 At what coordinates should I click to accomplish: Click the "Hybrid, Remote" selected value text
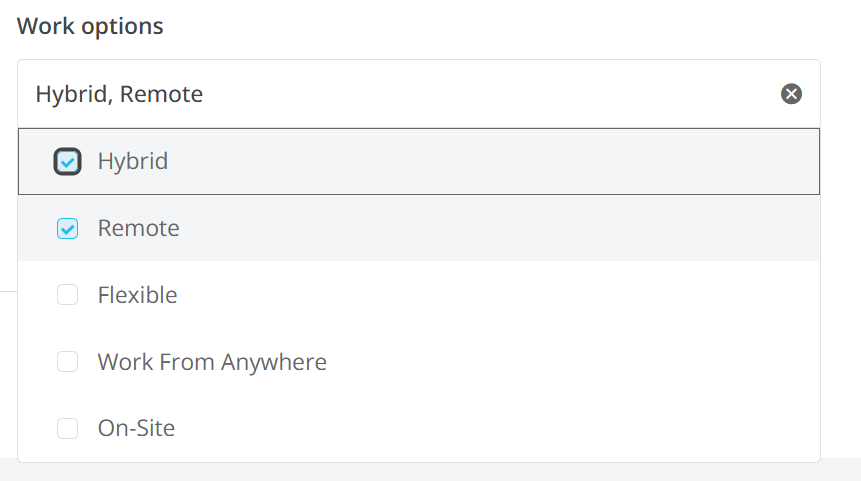coord(119,94)
